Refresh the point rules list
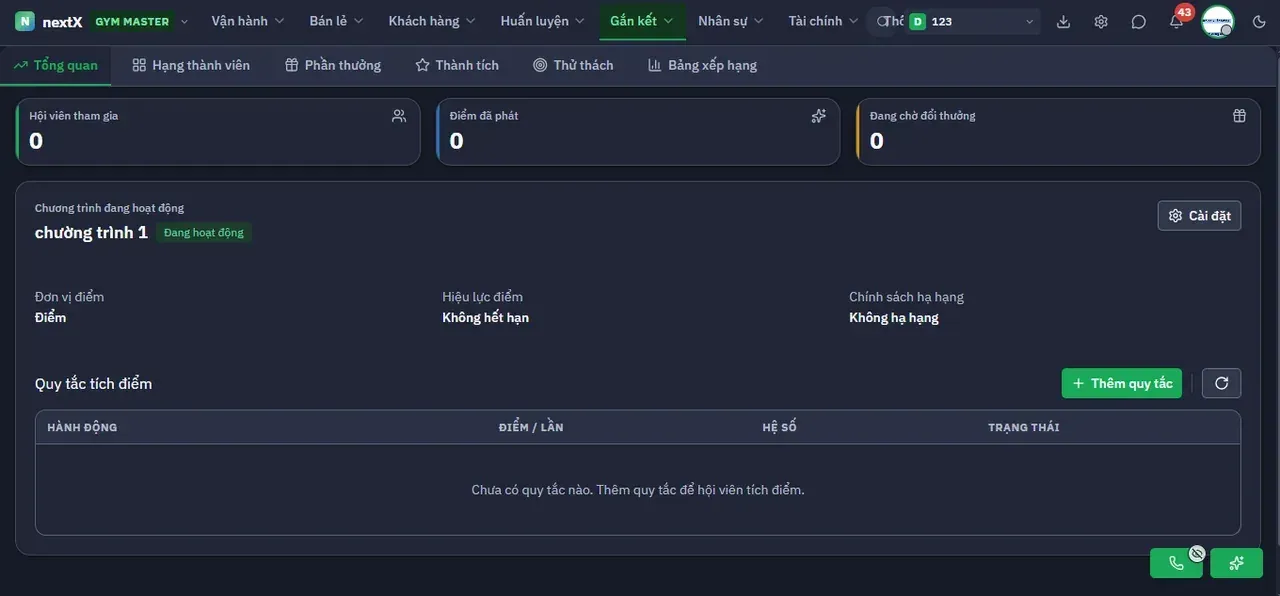This screenshot has height=596, width=1280. click(1222, 383)
